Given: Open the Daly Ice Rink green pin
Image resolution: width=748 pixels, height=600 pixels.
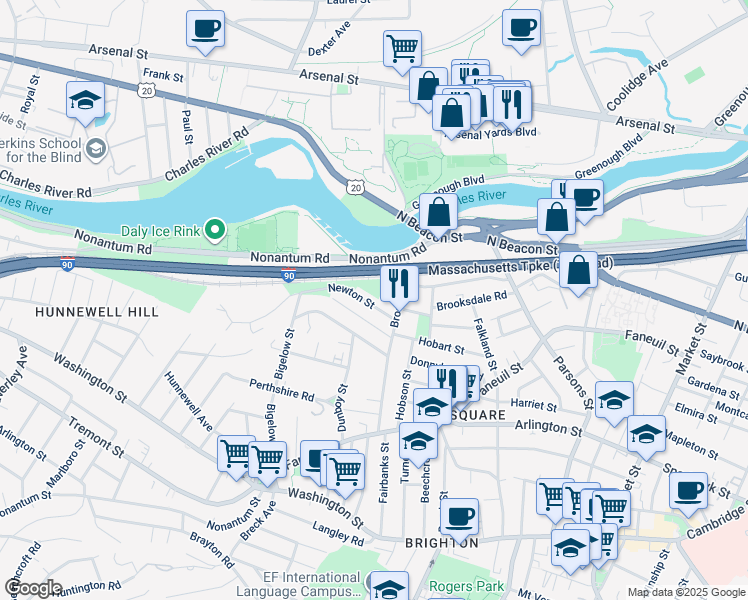Looking at the screenshot, I should (215, 230).
